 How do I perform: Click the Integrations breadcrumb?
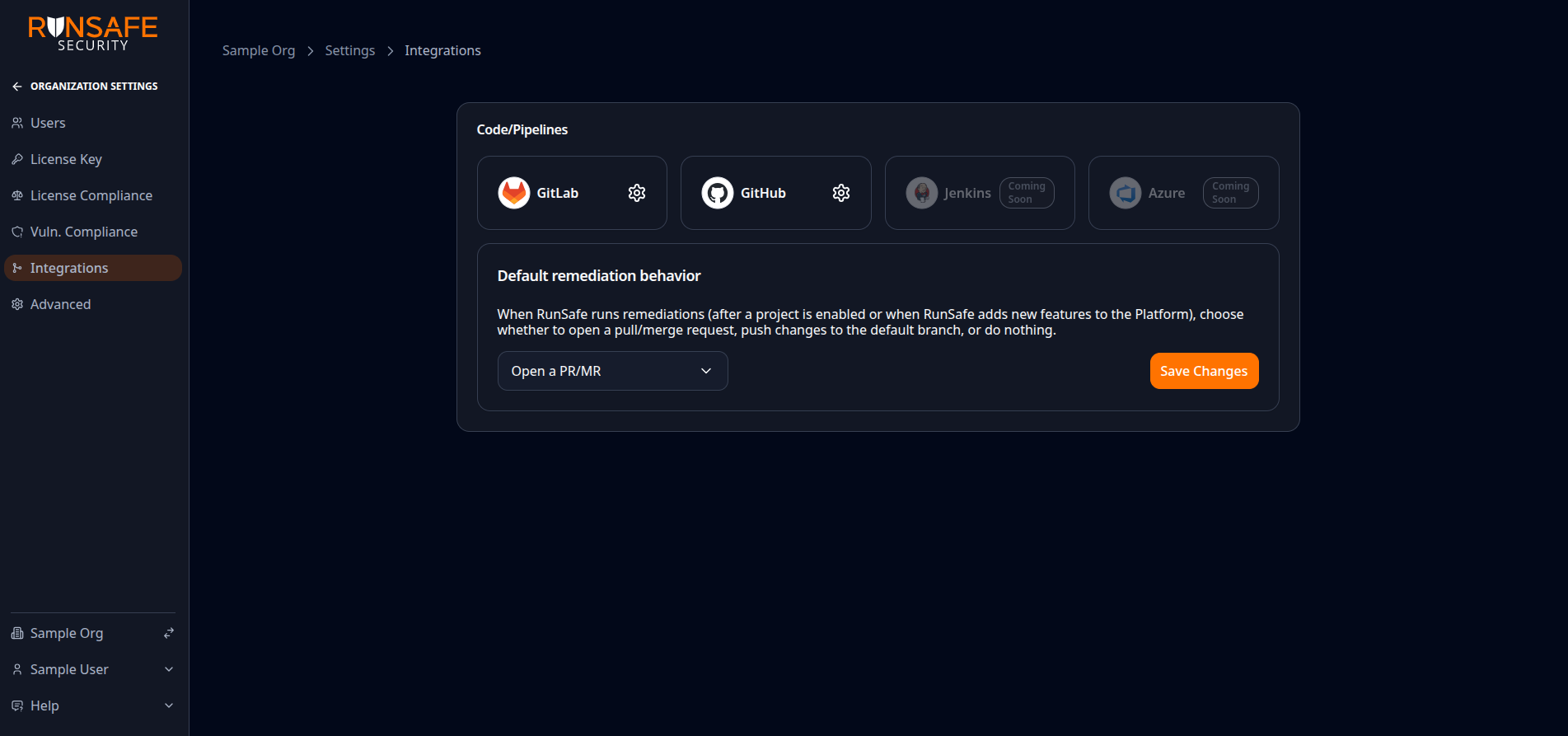click(x=443, y=50)
